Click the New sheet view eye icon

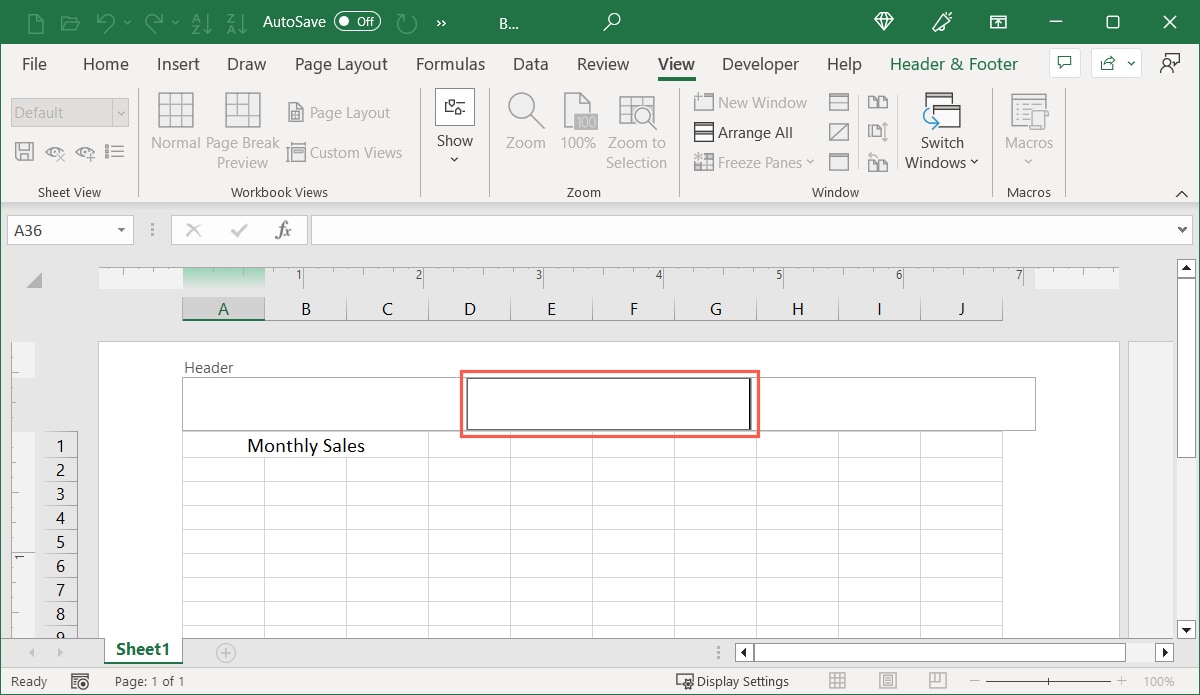[85, 153]
